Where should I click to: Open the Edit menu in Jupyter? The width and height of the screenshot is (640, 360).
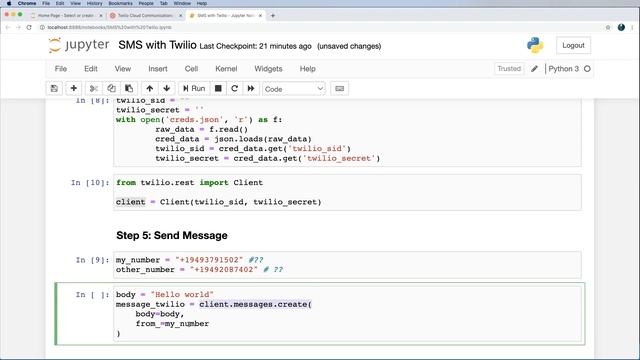pos(91,69)
